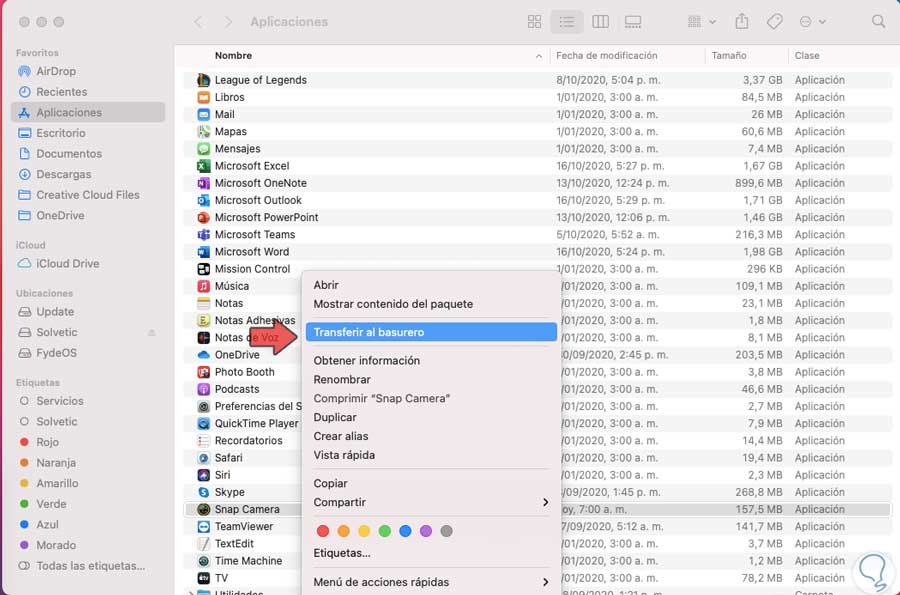
Task: Apply green tag color in context menu
Action: pyautogui.click(x=385, y=531)
